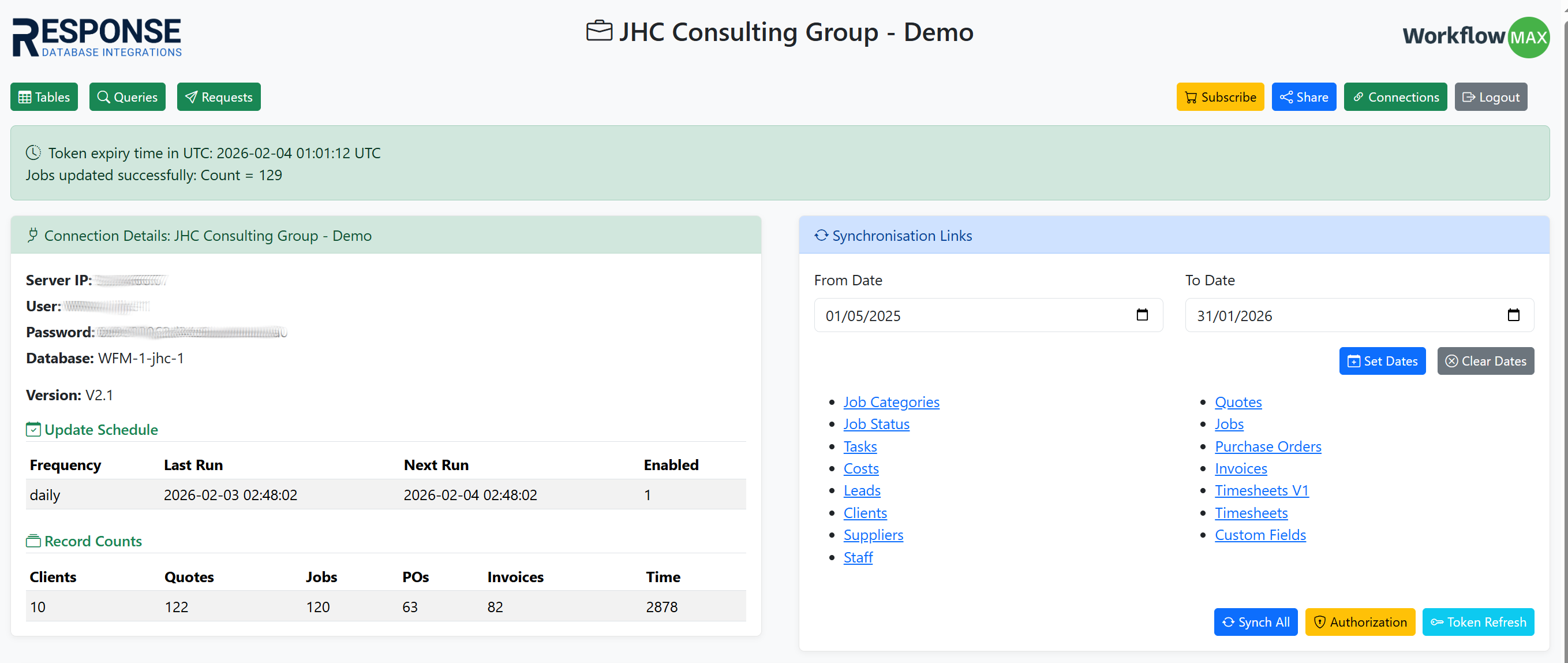Open To Date calendar picker icon
This screenshot has width=1568, height=663.
coord(1513,315)
